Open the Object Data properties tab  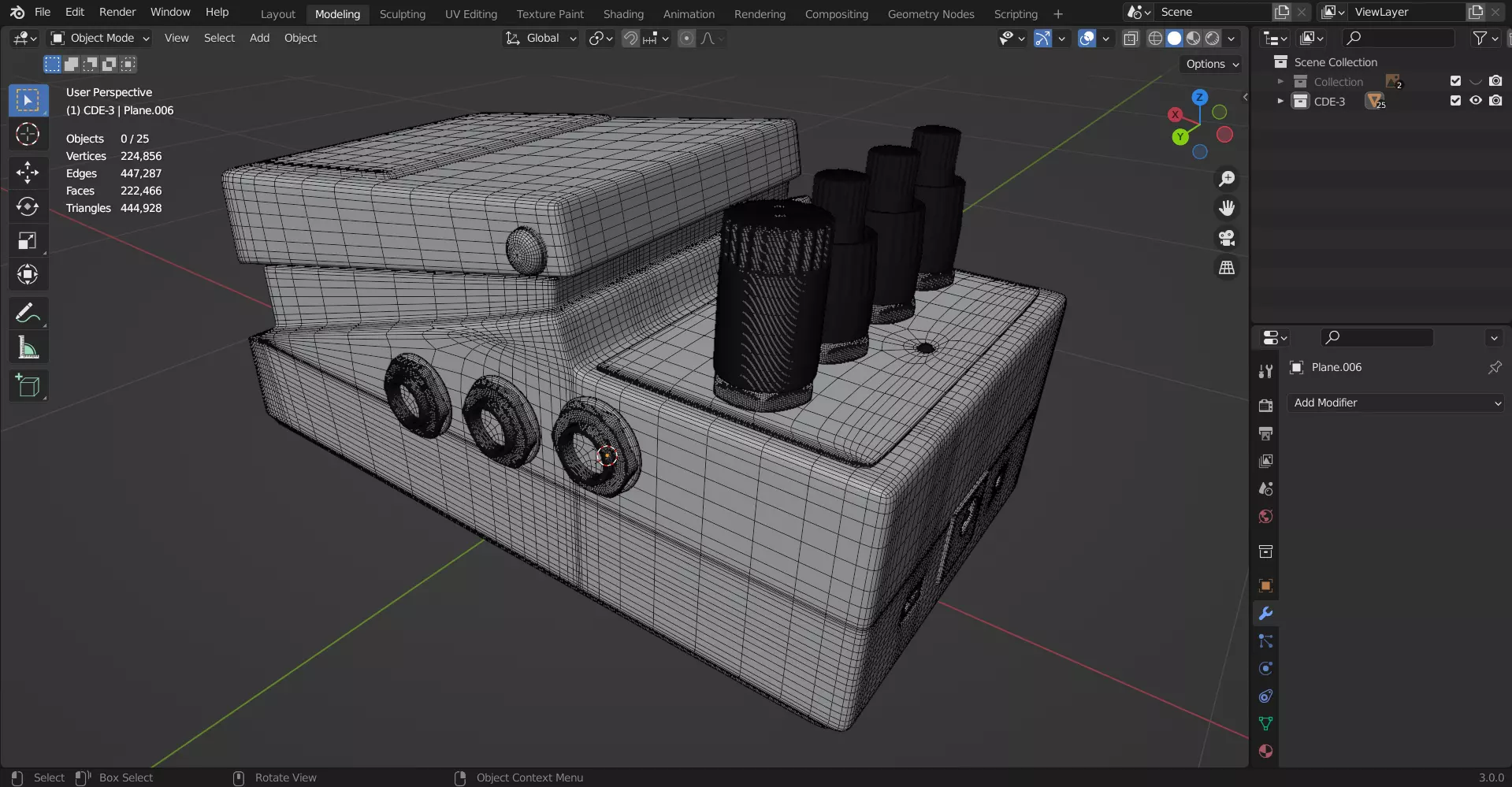point(1265,724)
